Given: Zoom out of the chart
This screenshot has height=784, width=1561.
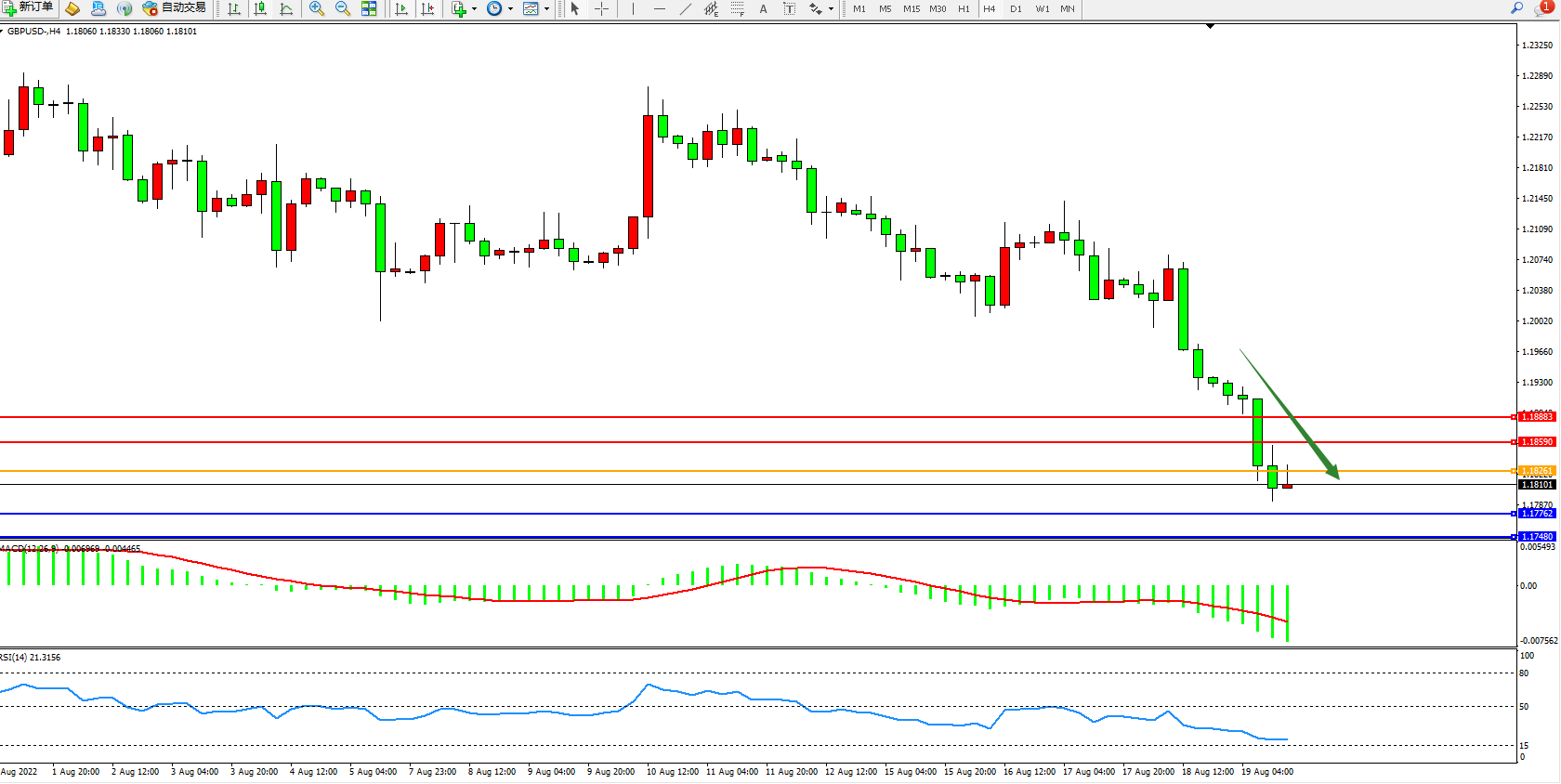Looking at the screenshot, I should 342,9.
